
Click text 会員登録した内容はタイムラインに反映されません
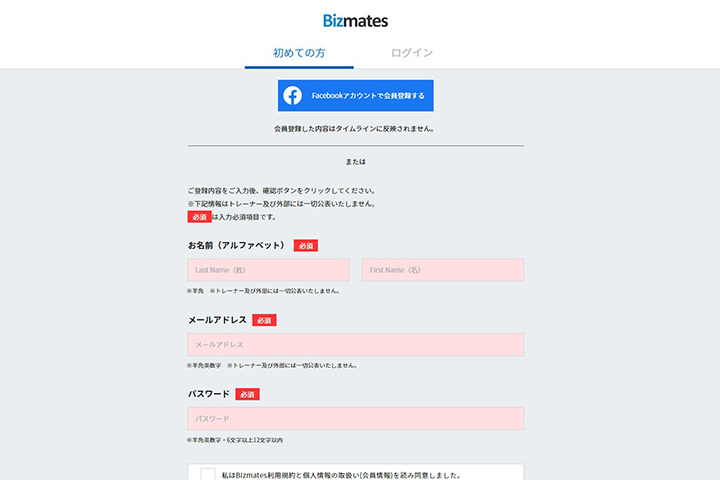tap(354, 129)
